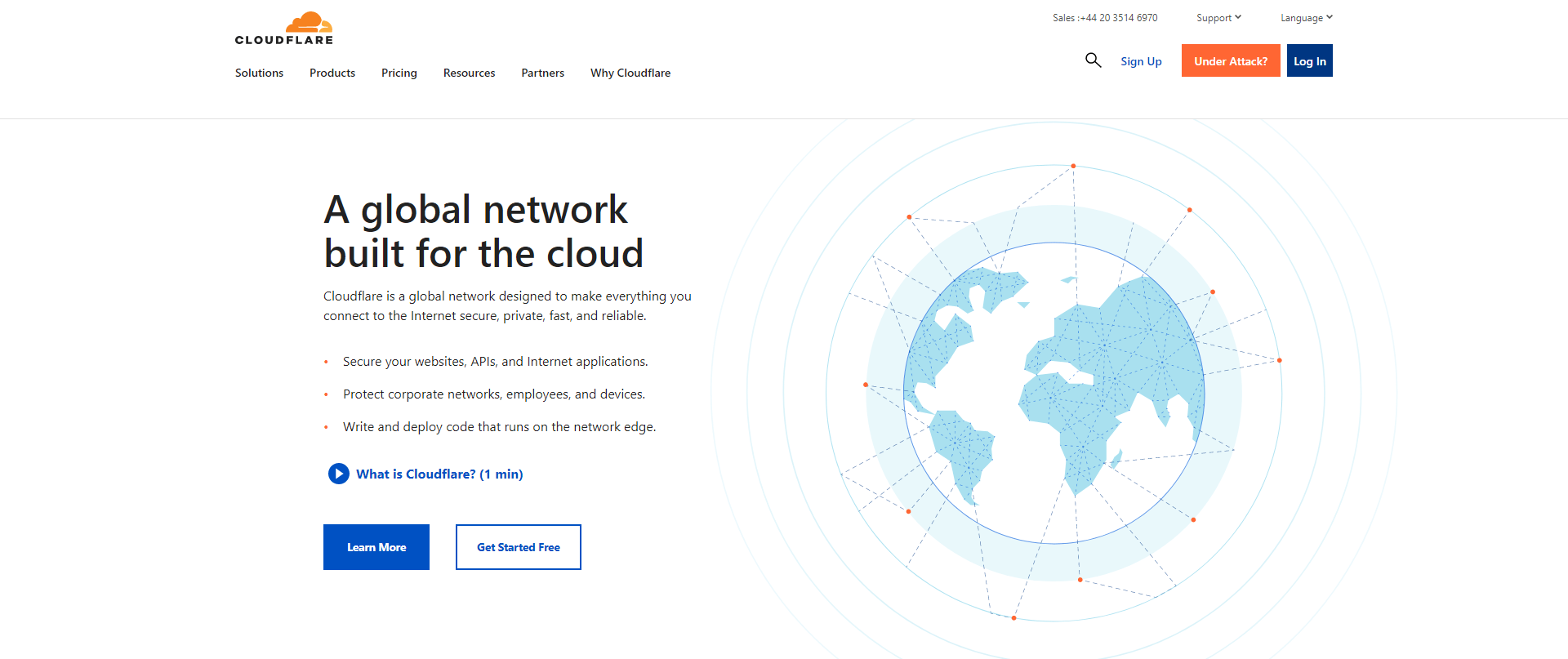
Task: Click the Get Started Free button
Action: pos(519,547)
